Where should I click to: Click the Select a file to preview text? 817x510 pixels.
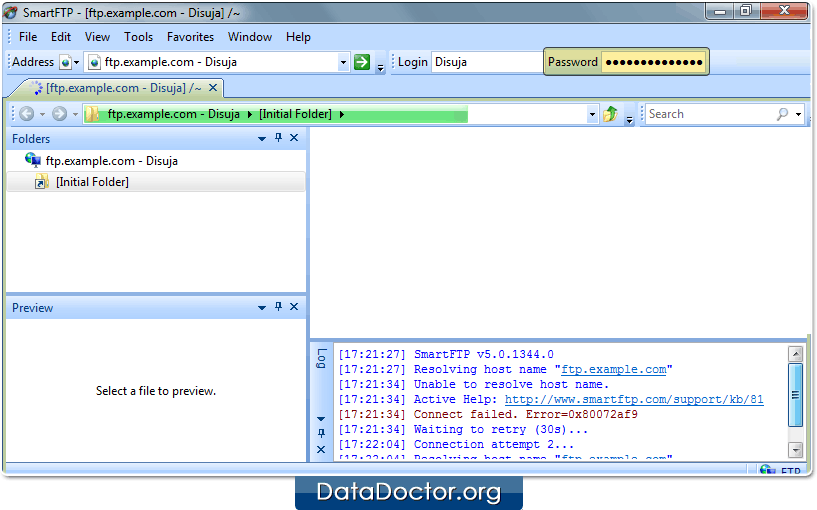pyautogui.click(x=155, y=391)
